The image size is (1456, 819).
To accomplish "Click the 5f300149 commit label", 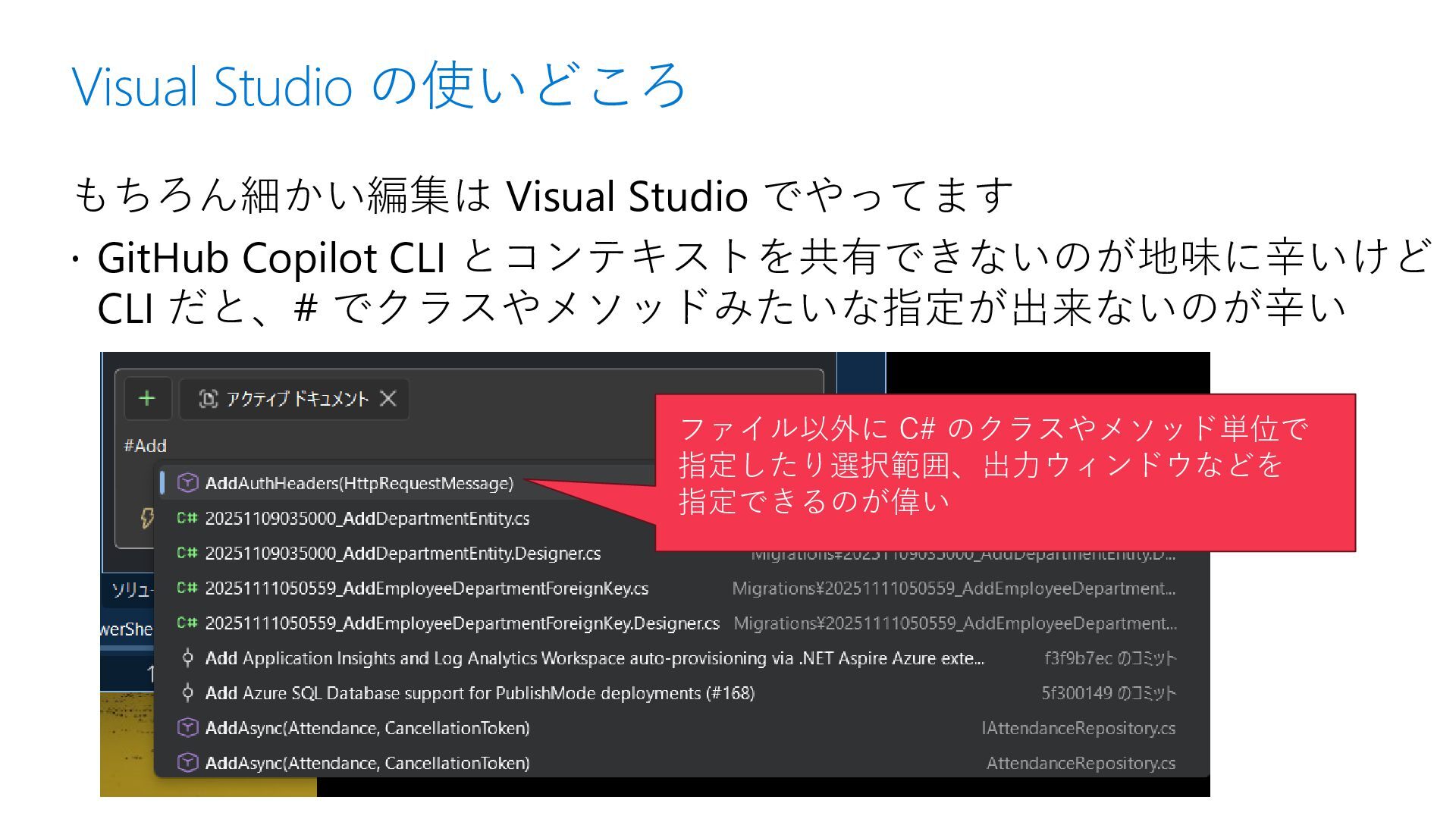I will tap(1108, 692).
